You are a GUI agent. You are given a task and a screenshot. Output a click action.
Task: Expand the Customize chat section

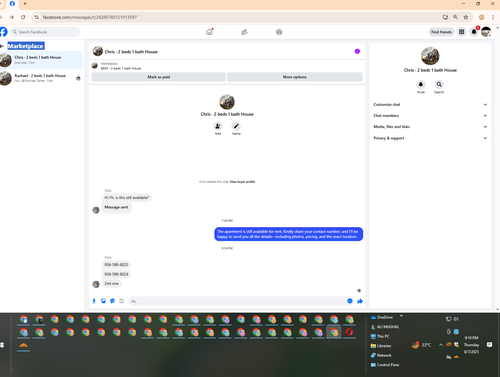pyautogui.click(x=430, y=105)
